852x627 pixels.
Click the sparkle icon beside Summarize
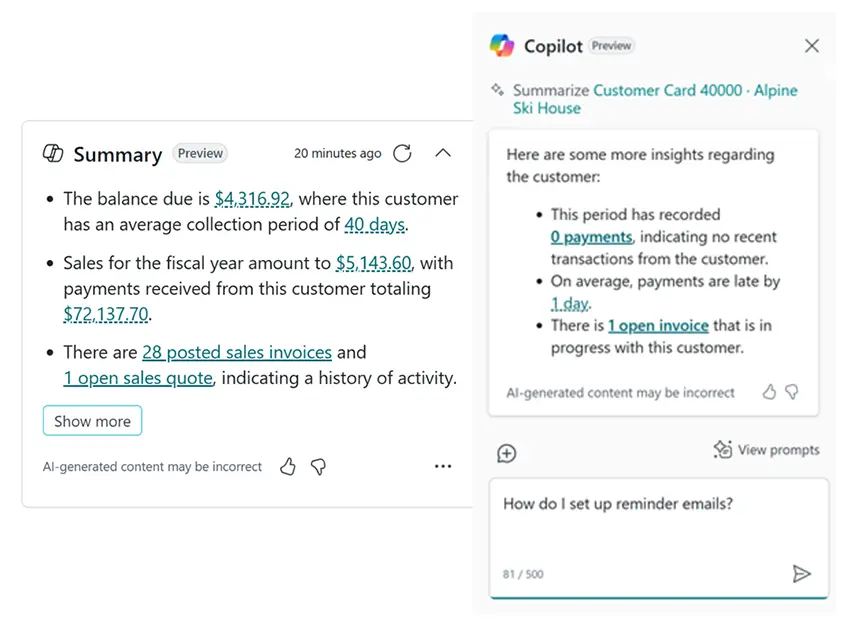(x=498, y=90)
